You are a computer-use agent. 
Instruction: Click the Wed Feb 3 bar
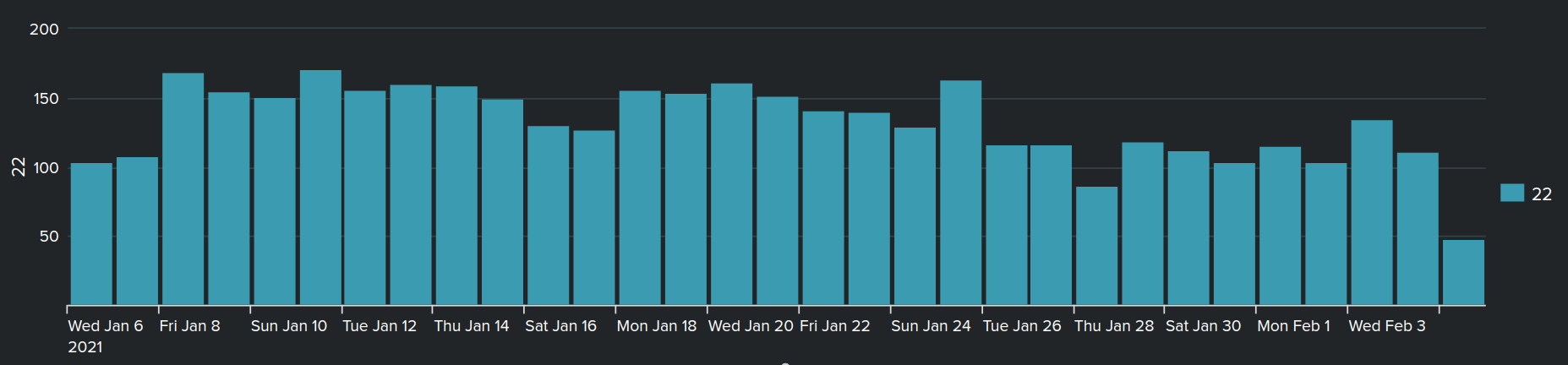pos(1371,212)
